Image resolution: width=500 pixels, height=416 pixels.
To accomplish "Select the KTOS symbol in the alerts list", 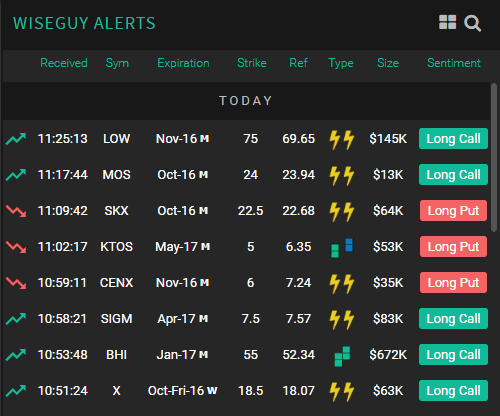I will [116, 247].
